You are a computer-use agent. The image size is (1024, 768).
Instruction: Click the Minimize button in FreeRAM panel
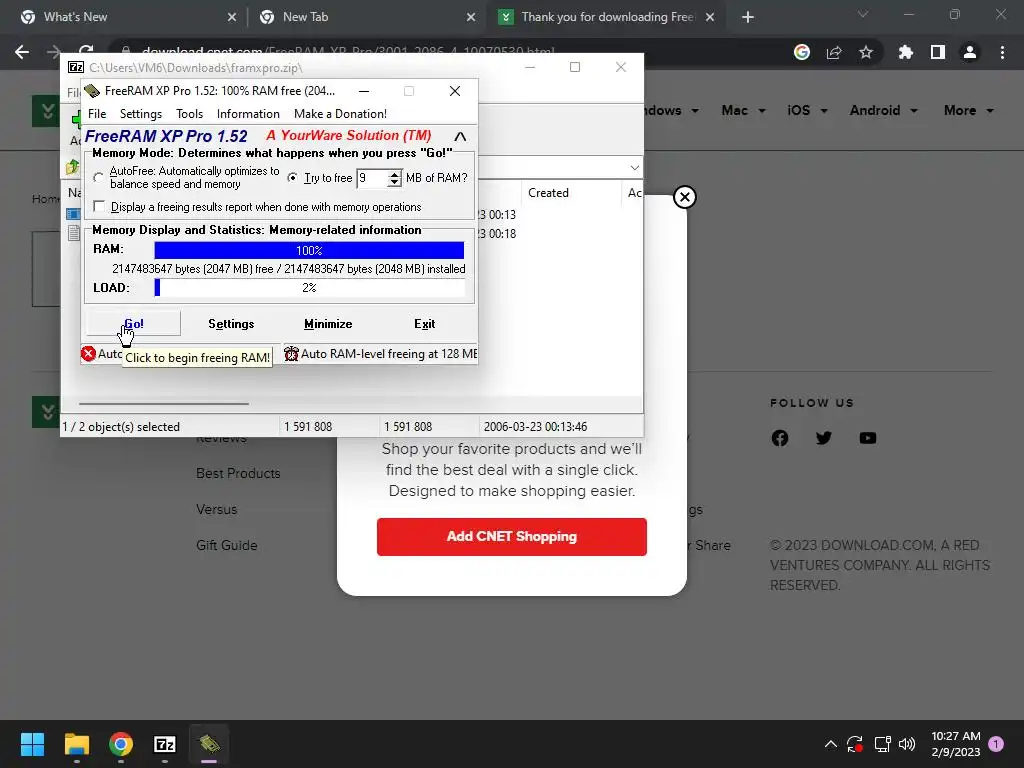coord(328,324)
